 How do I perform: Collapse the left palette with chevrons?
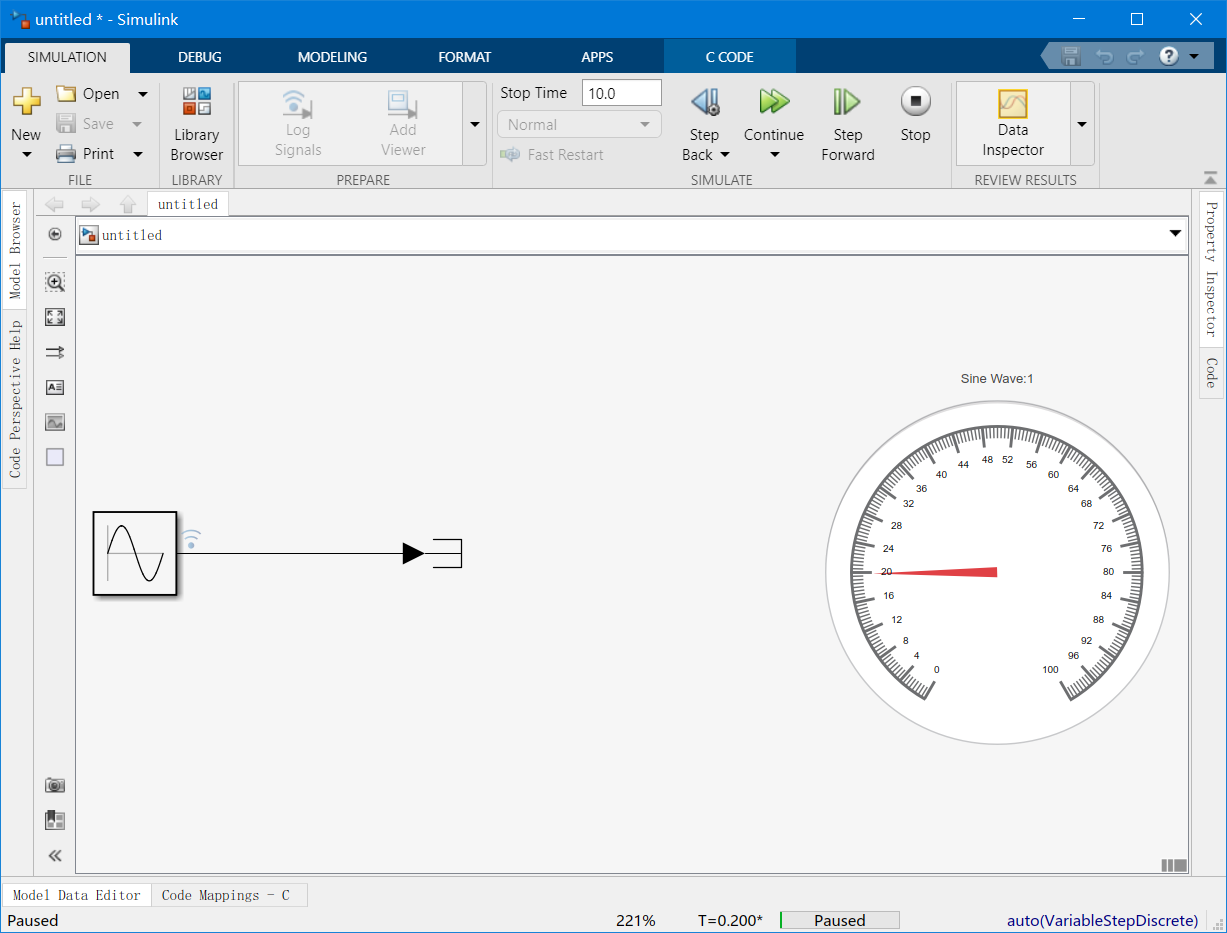[55, 855]
